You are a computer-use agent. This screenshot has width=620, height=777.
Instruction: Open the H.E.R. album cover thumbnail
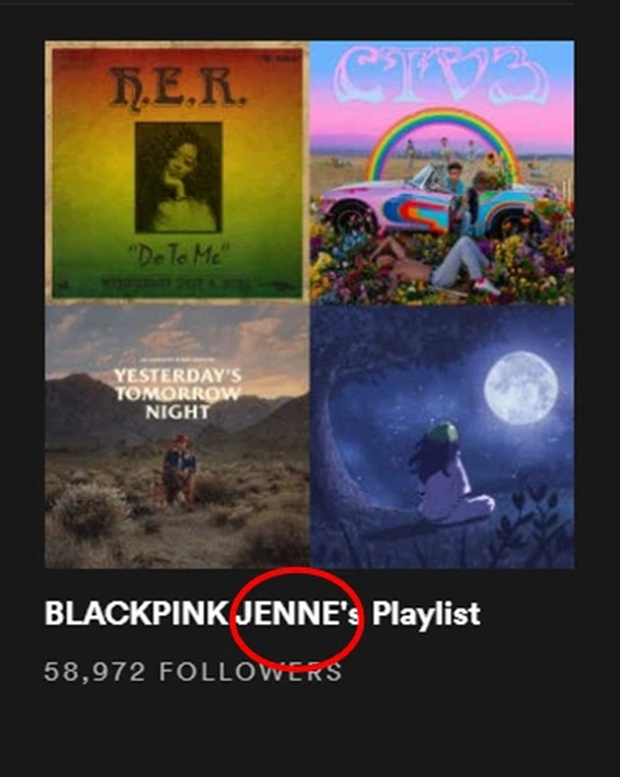[177, 172]
